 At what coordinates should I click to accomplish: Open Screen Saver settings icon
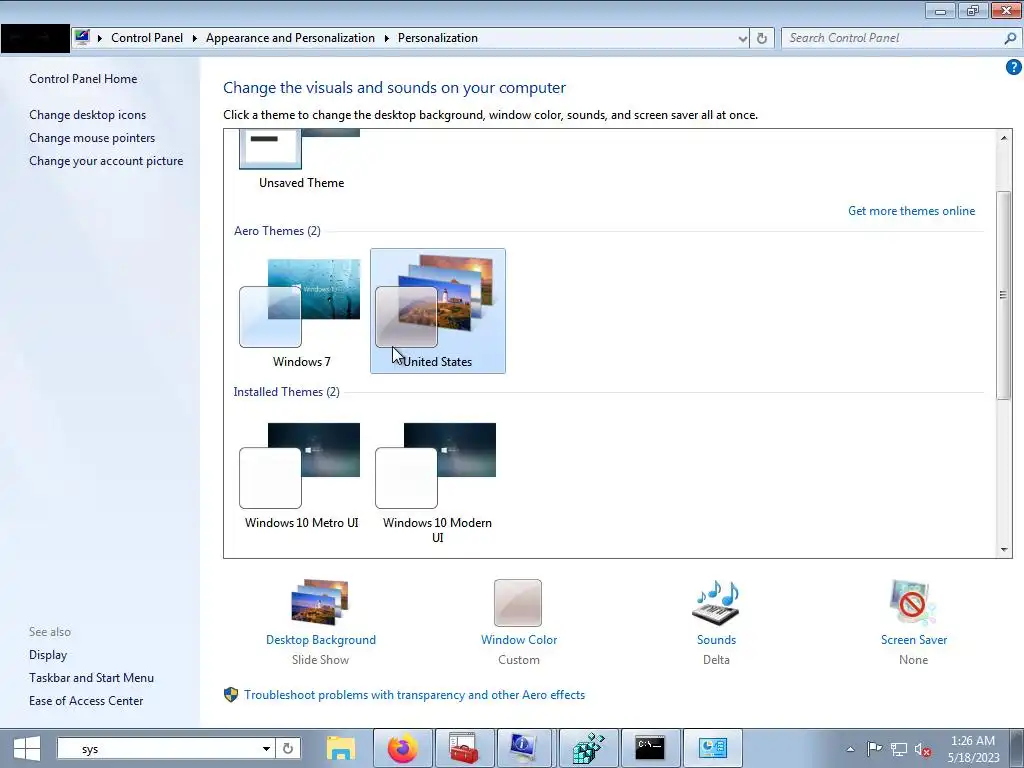(x=913, y=603)
